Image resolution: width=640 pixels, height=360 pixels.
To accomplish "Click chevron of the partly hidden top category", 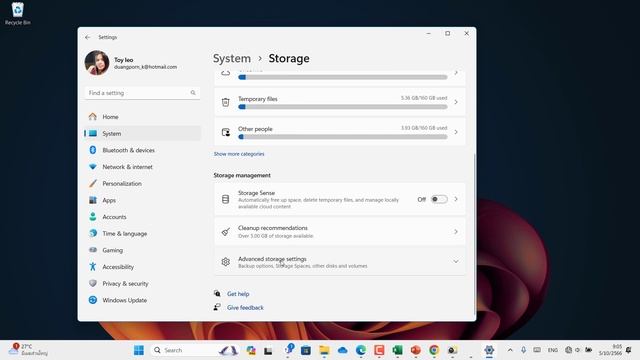I will coord(456,73).
